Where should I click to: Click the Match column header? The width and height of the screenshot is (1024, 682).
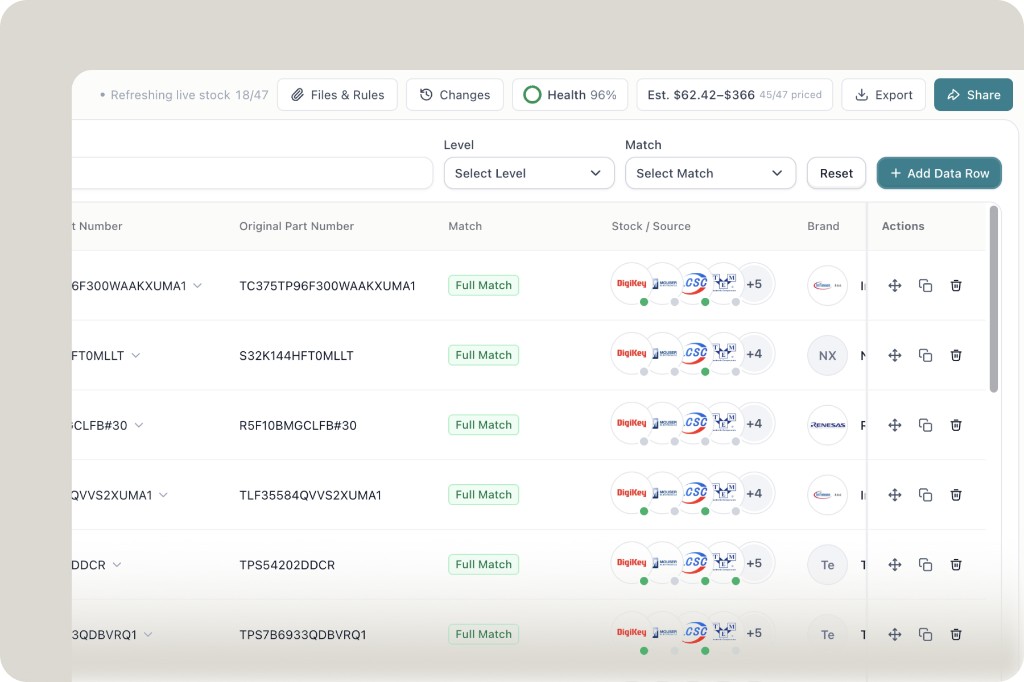tap(465, 226)
